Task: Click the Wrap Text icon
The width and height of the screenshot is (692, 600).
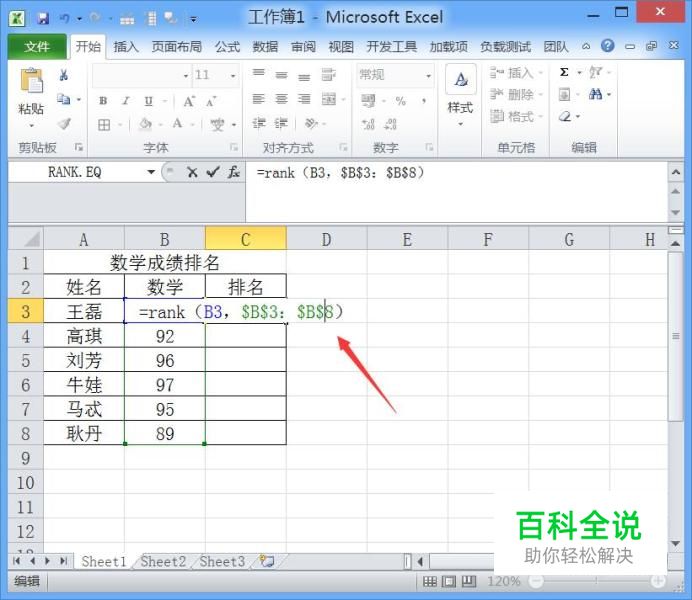Action: (x=328, y=75)
